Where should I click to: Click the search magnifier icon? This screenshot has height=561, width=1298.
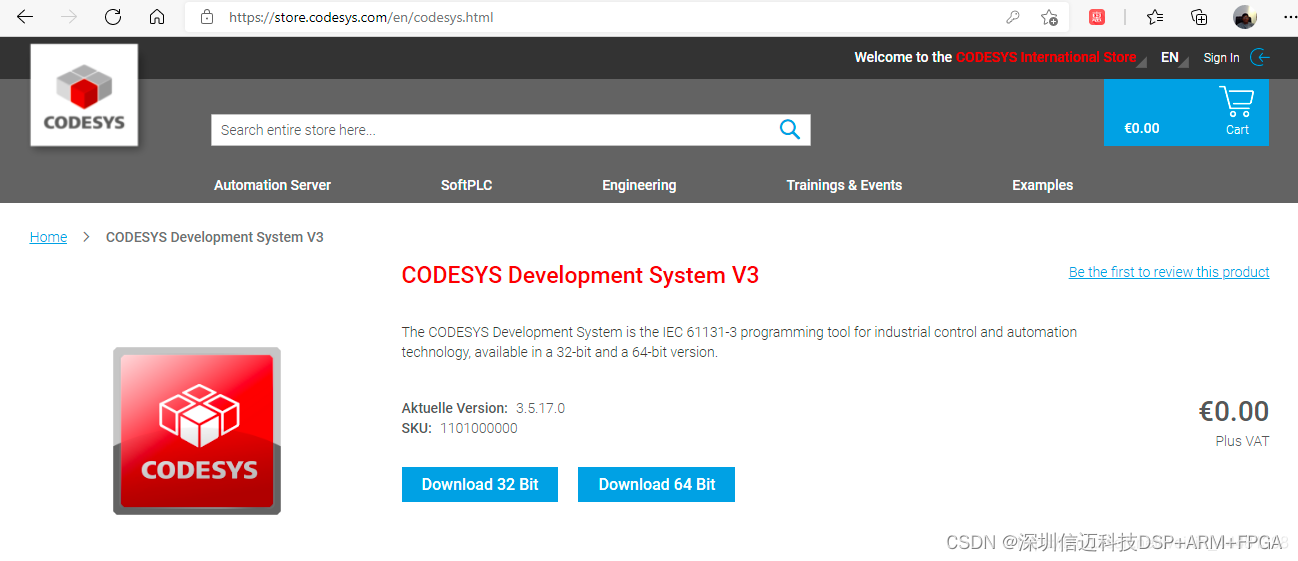[x=789, y=130]
